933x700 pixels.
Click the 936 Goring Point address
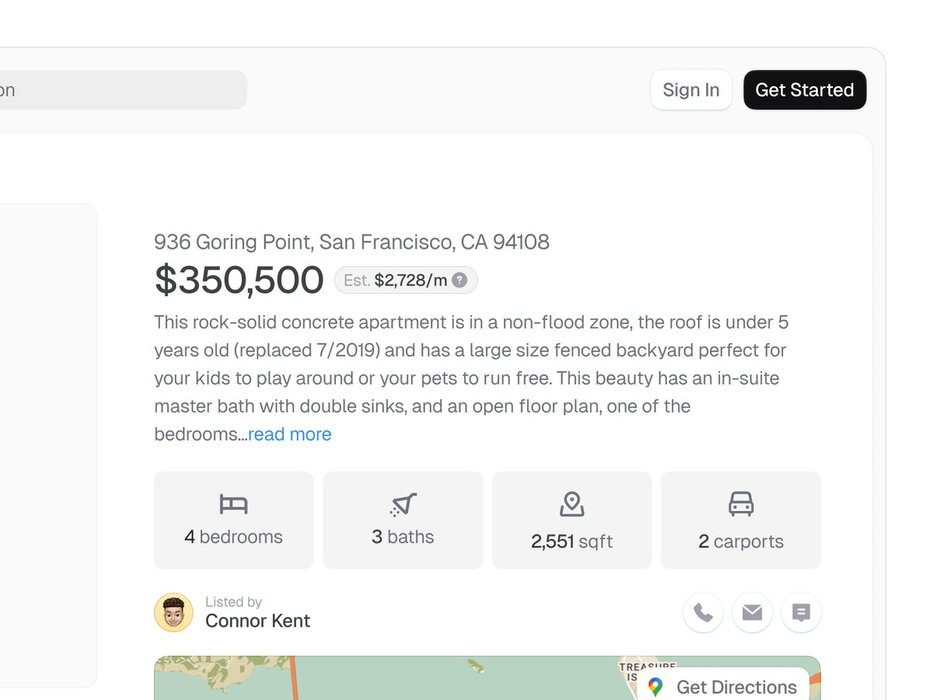click(x=351, y=242)
